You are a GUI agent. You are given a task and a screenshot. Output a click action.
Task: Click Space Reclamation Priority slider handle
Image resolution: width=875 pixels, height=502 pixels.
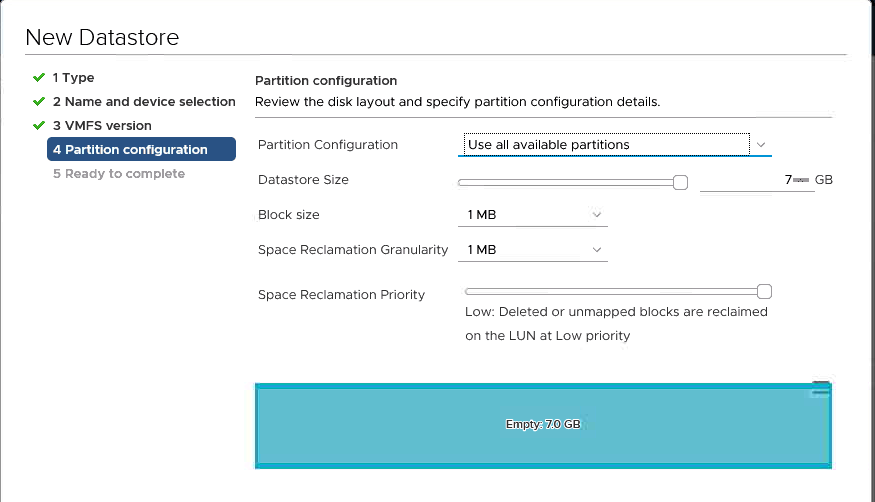765,291
